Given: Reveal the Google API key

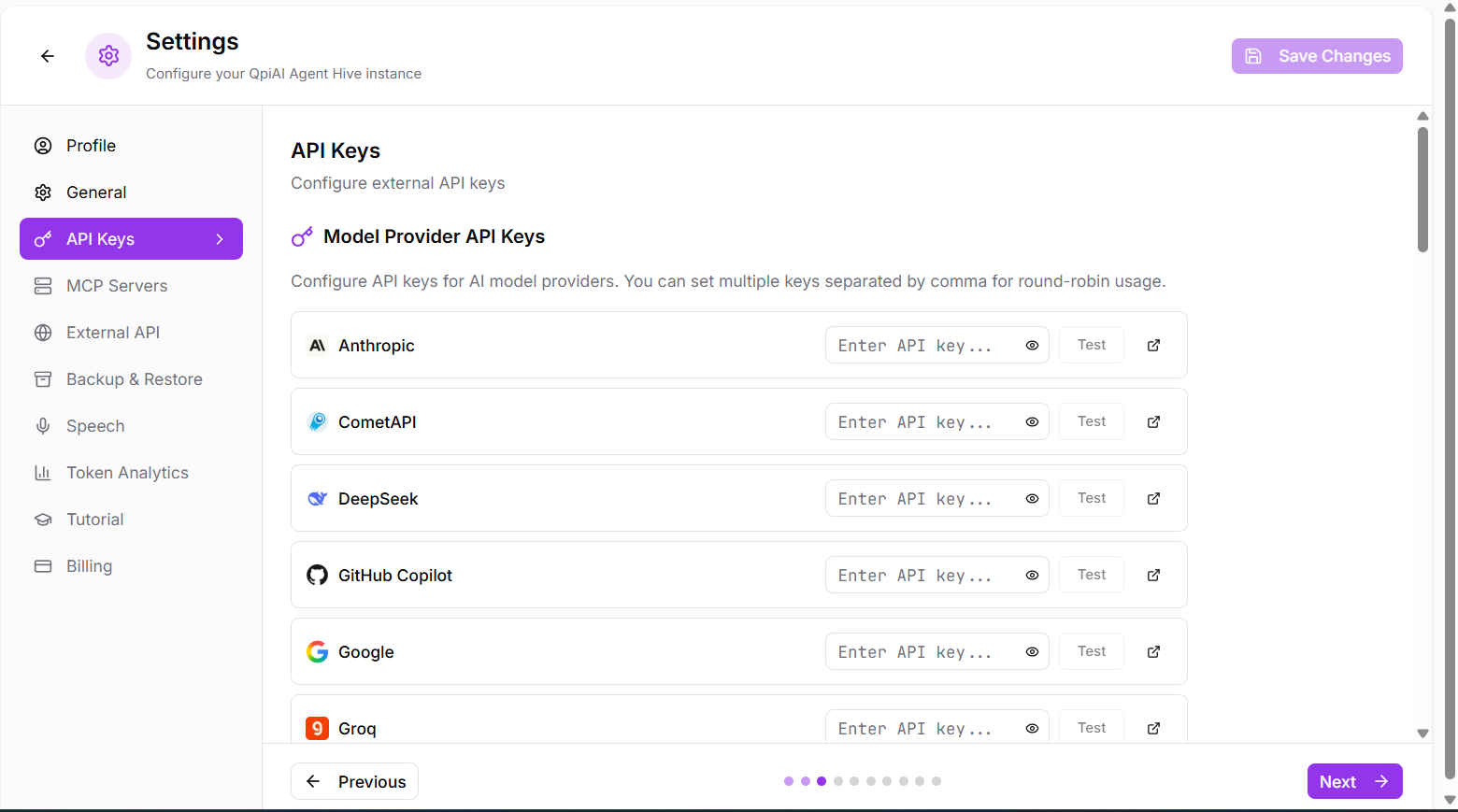Looking at the screenshot, I should (x=1032, y=651).
